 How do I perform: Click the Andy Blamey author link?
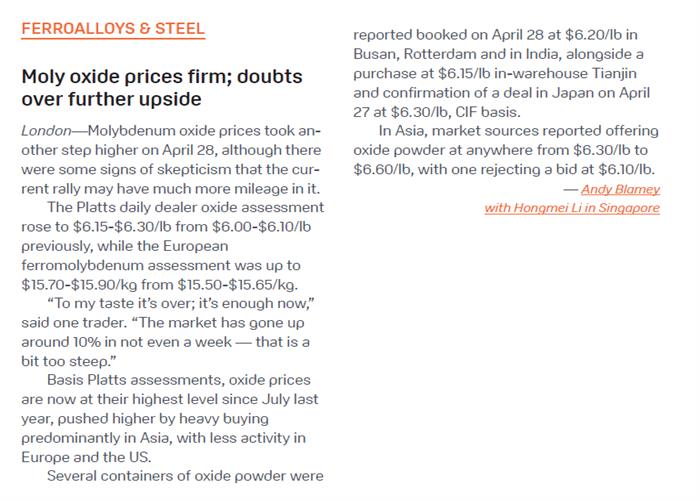pos(620,189)
